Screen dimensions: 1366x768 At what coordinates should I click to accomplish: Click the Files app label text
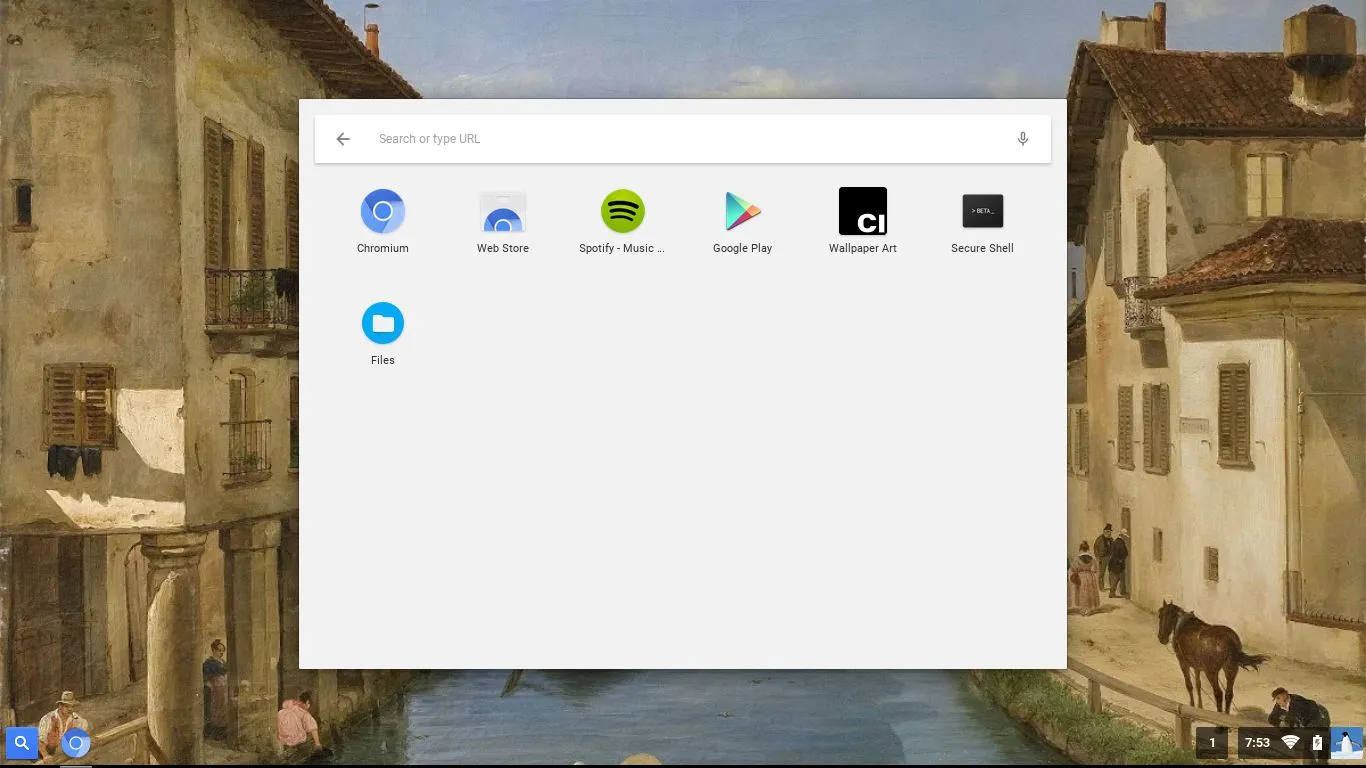point(383,360)
